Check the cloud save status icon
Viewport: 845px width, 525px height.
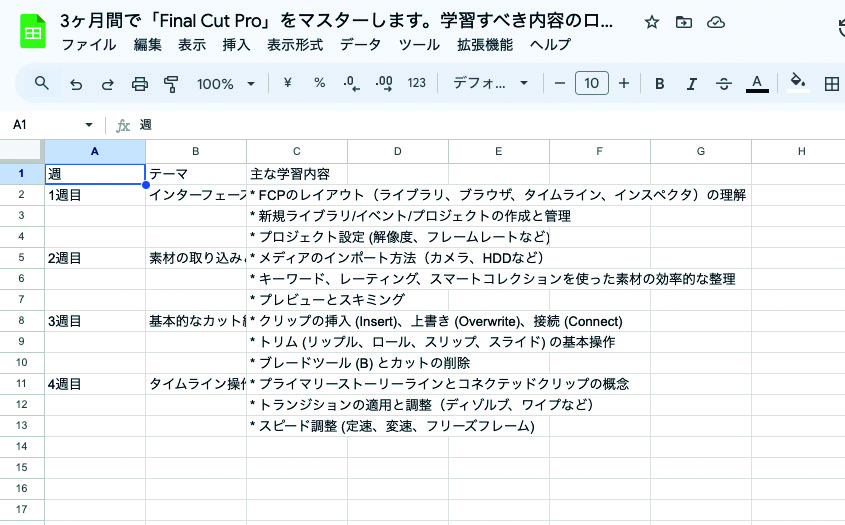click(x=716, y=22)
